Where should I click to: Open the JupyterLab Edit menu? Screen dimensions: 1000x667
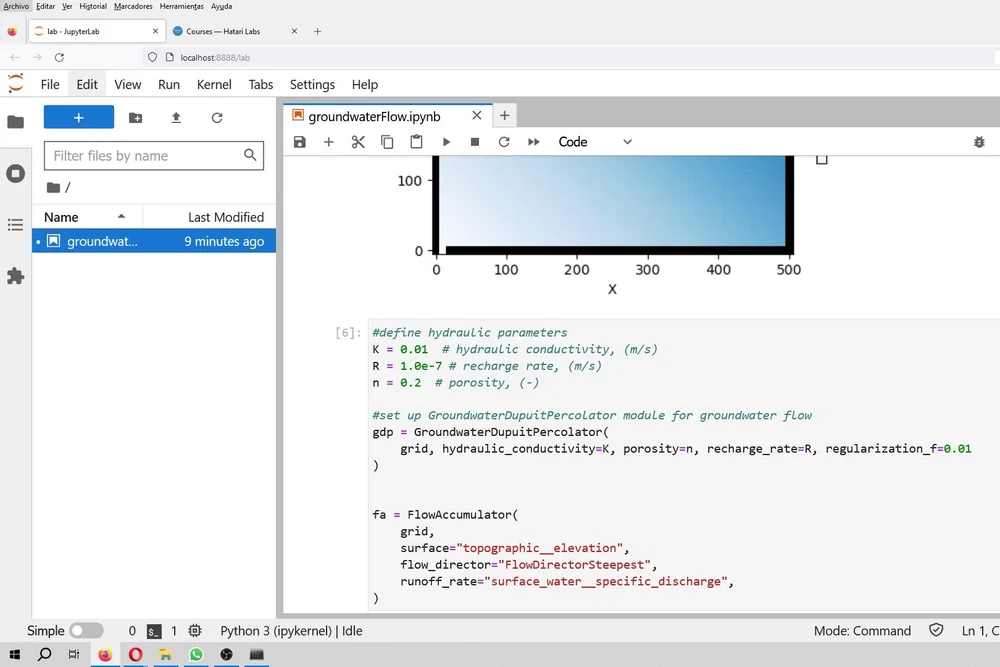[87, 84]
